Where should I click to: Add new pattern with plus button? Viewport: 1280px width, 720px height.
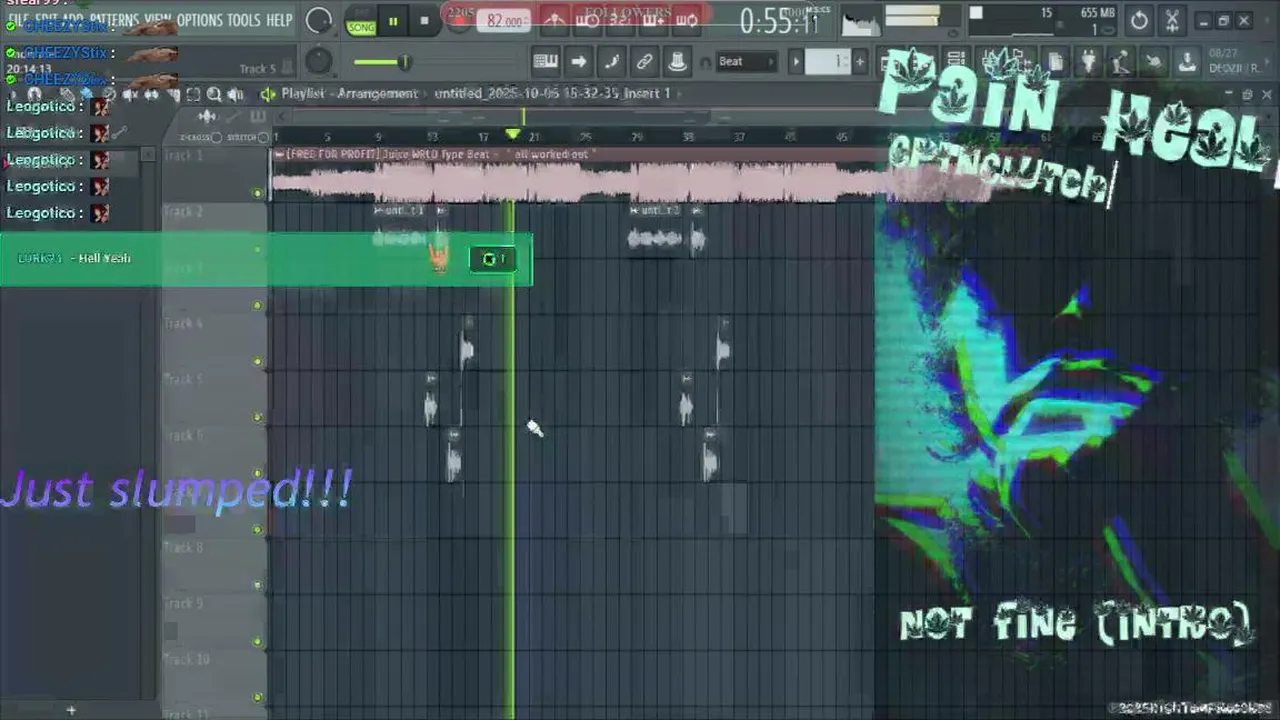coord(860,62)
